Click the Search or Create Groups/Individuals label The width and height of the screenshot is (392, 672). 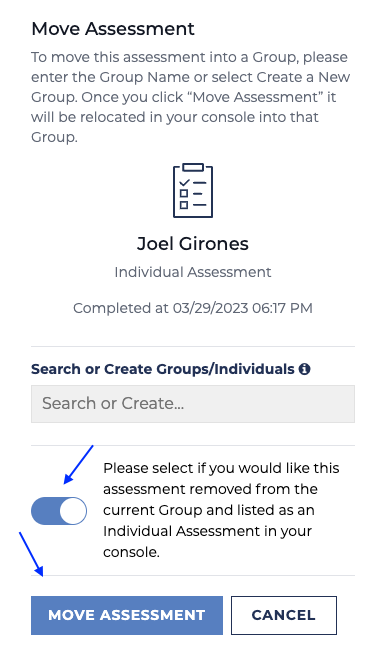point(163,369)
